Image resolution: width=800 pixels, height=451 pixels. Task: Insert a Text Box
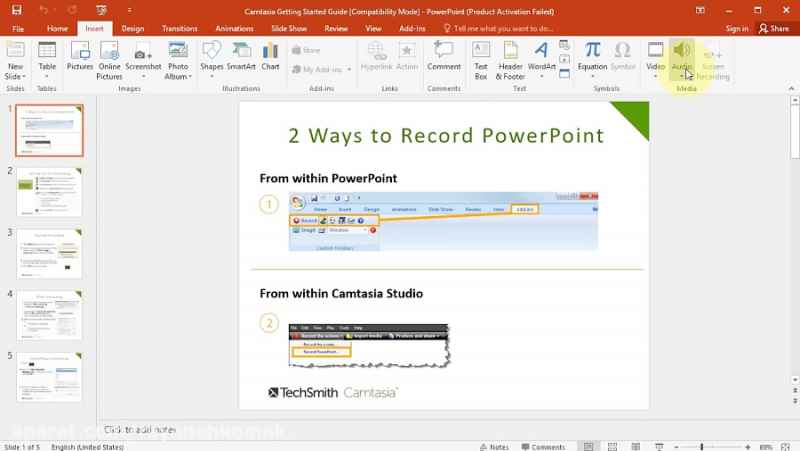point(481,61)
